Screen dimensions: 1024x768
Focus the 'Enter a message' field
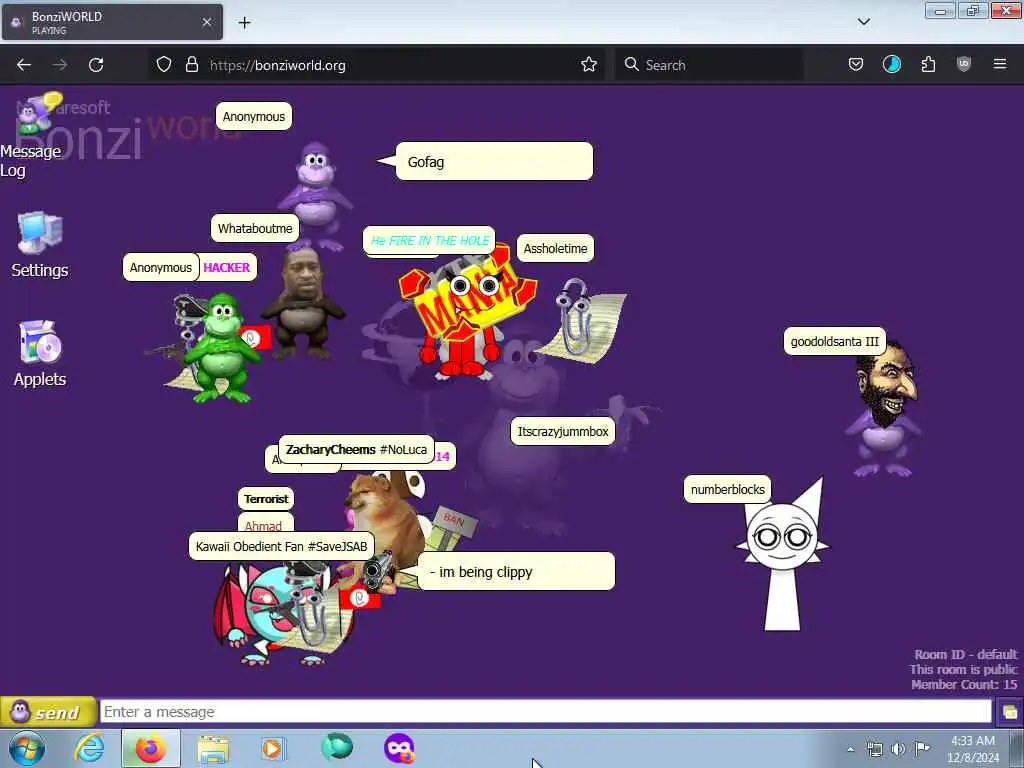(x=545, y=712)
